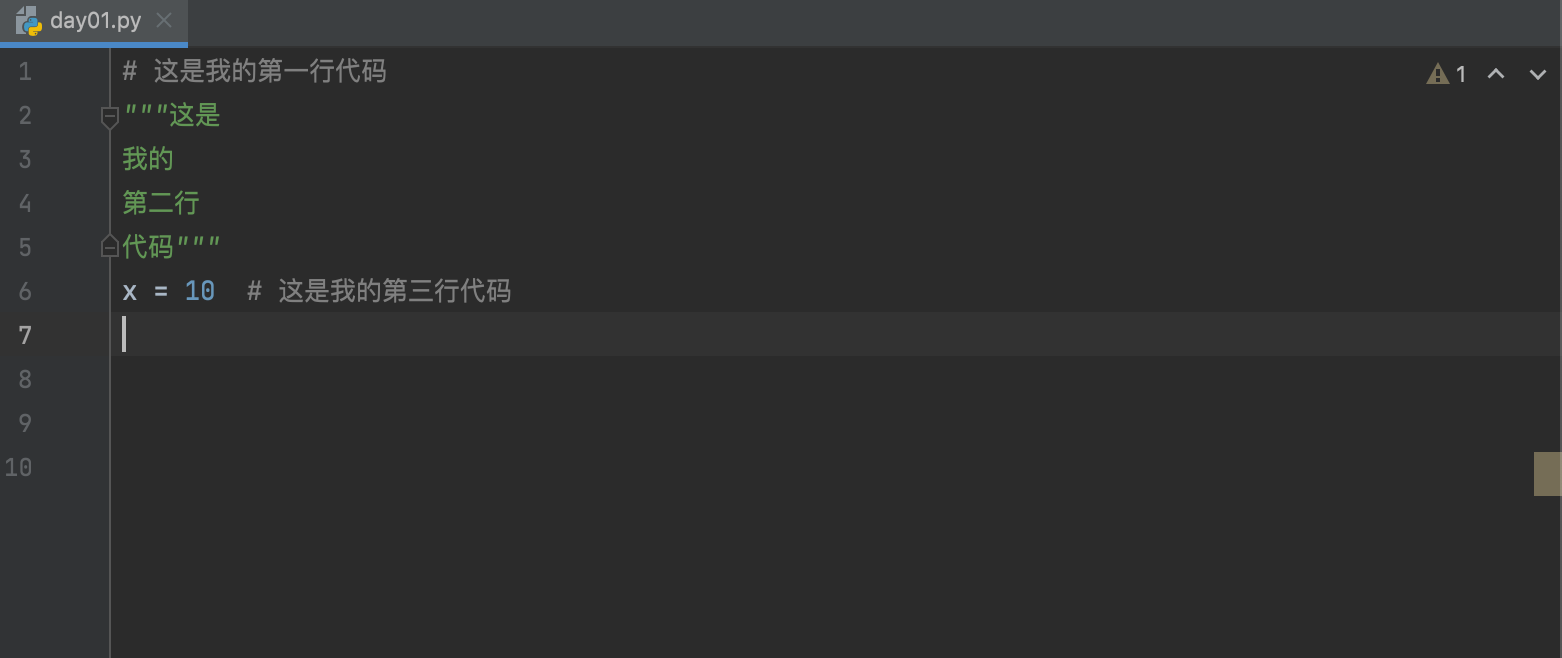
Task: Click the inline comment on line 6
Action: [379, 292]
